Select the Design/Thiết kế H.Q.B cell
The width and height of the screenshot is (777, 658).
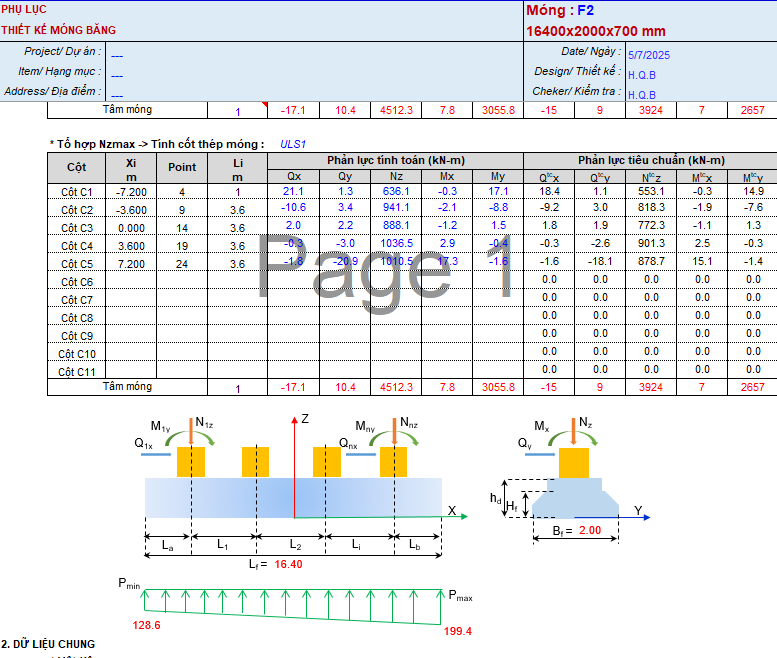[642, 75]
